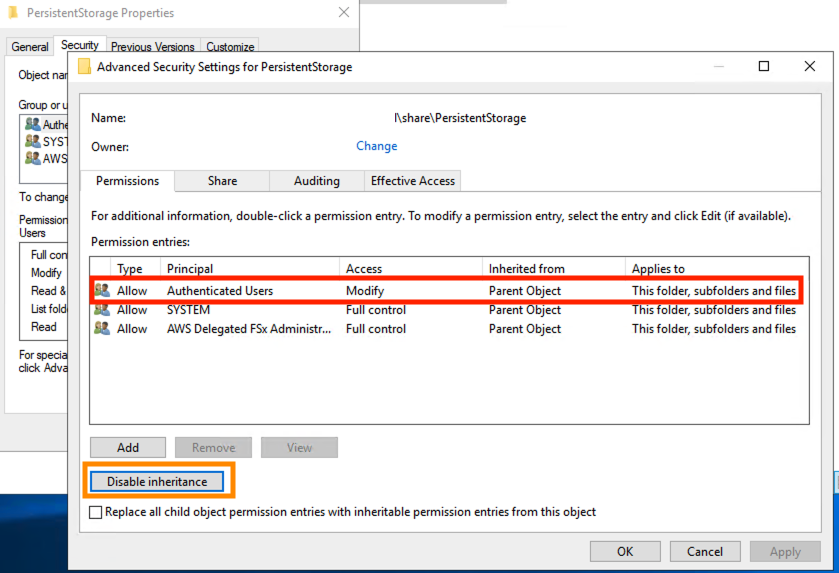This screenshot has height=573, width=839.
Task: Sort entries by Access column header
Action: pos(410,269)
